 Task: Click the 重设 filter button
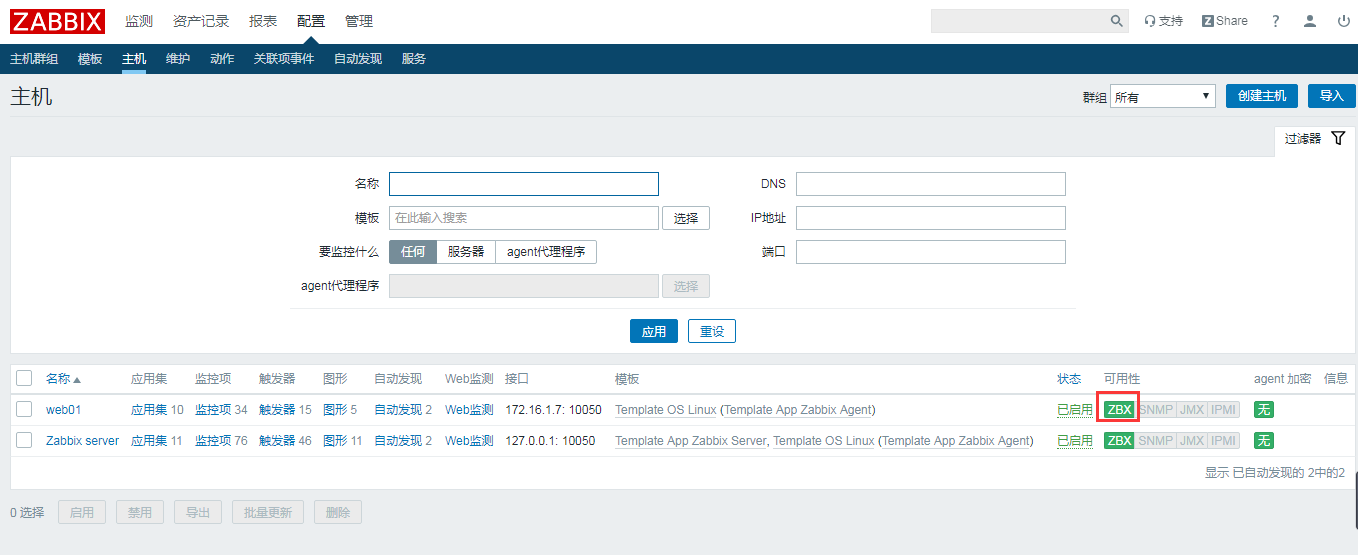pyautogui.click(x=712, y=331)
